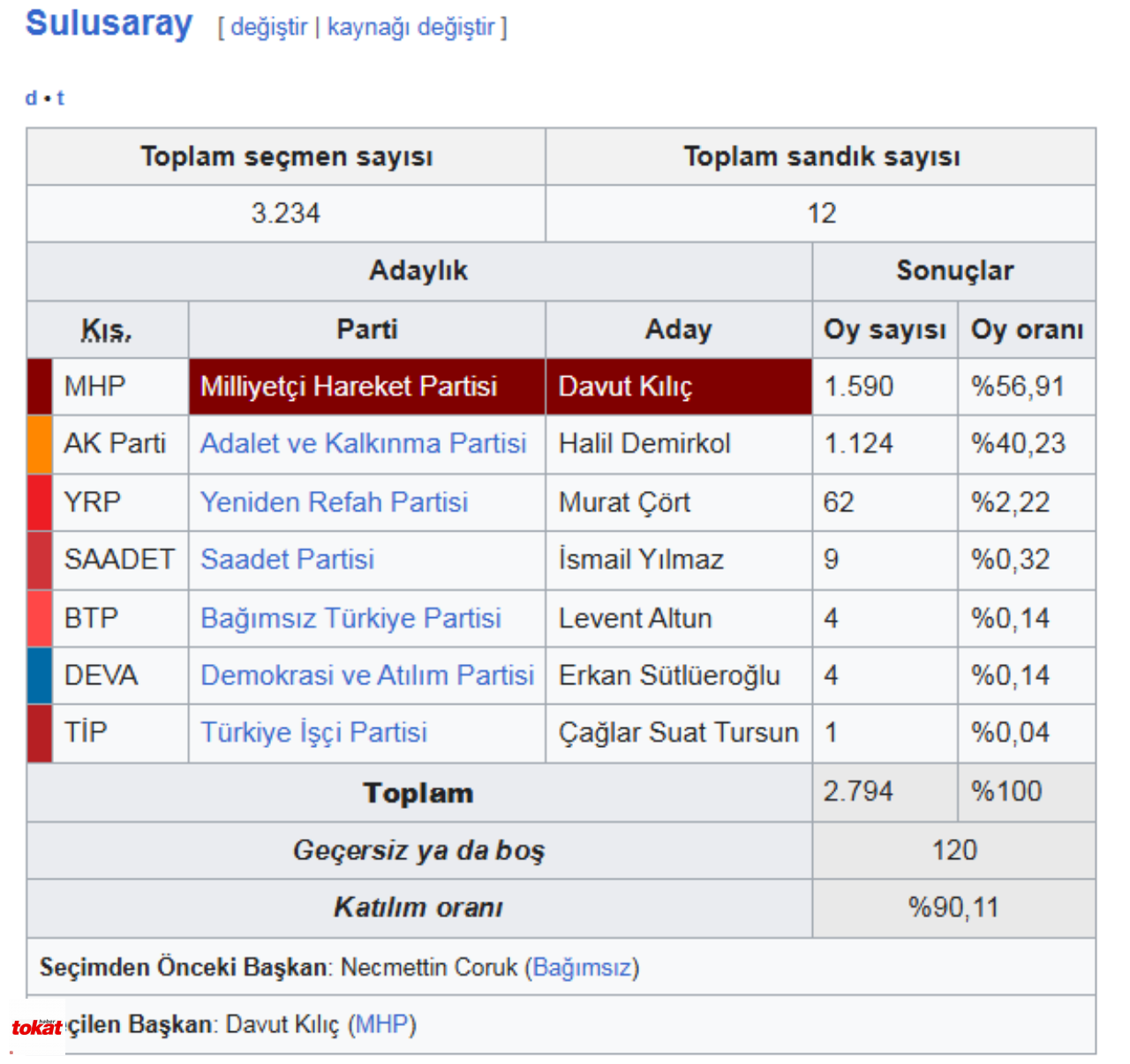1130x1064 pixels.
Task: Click the YRP vote count 62
Action: coord(839,502)
